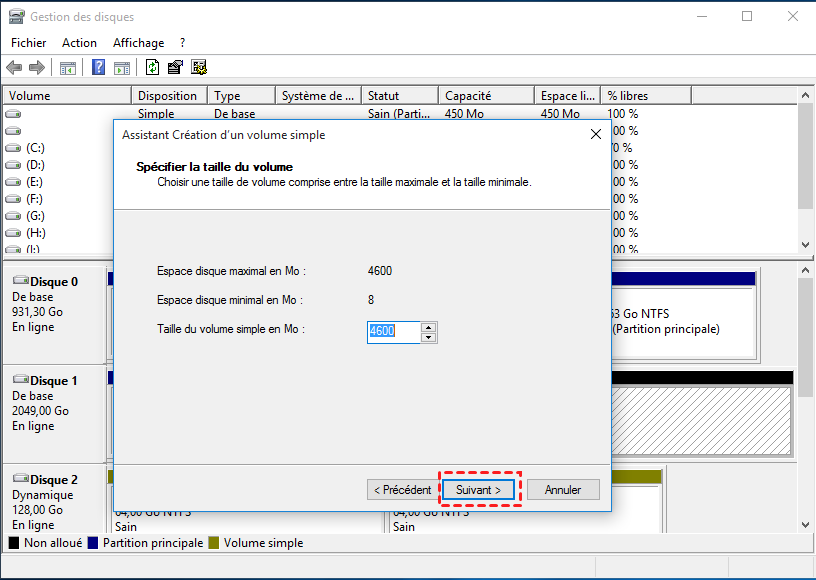The height and width of the screenshot is (580, 816).
Task: Click the Gestion des disques title icon
Action: (x=17, y=17)
